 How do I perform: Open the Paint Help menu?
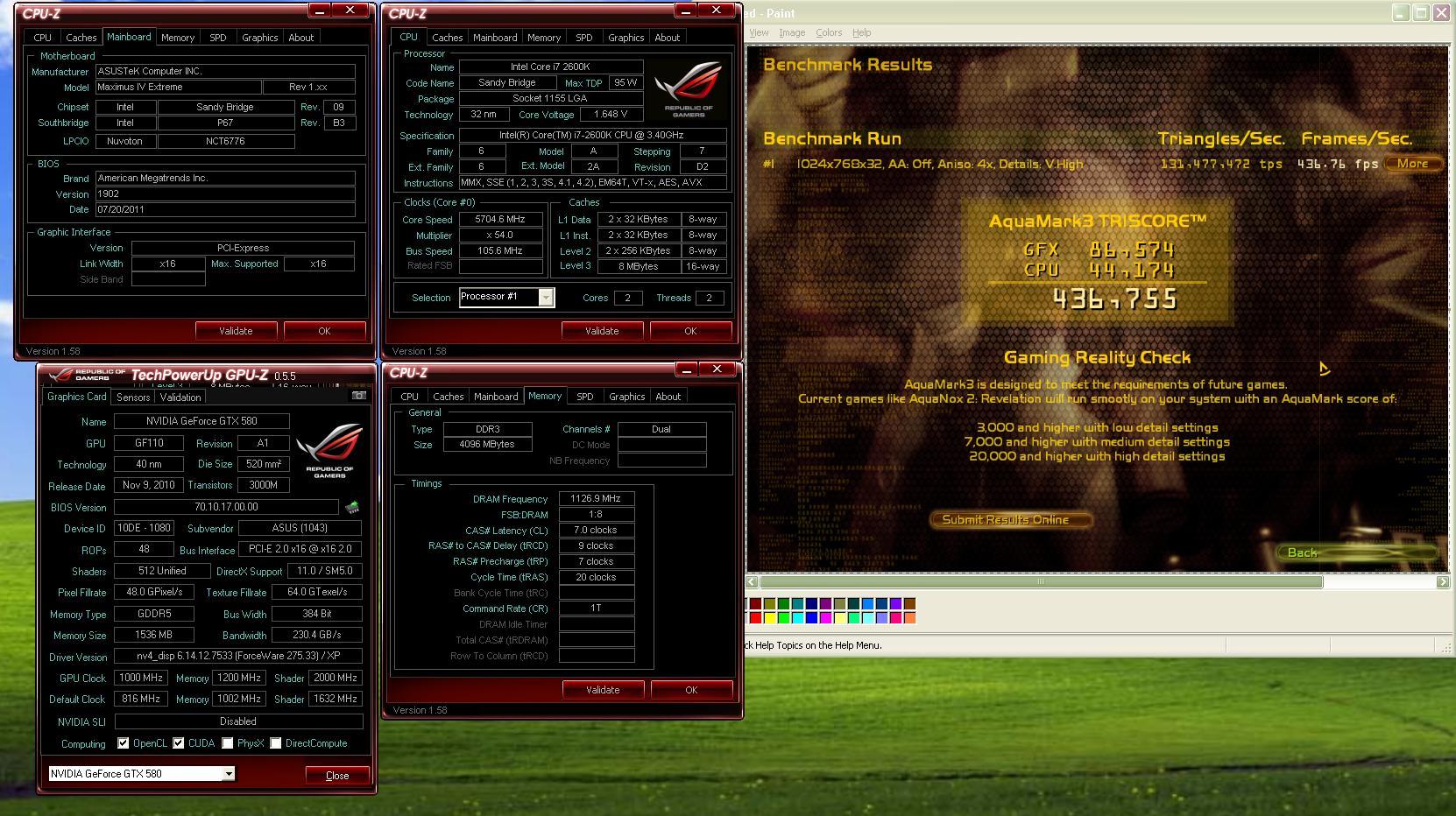(x=862, y=32)
